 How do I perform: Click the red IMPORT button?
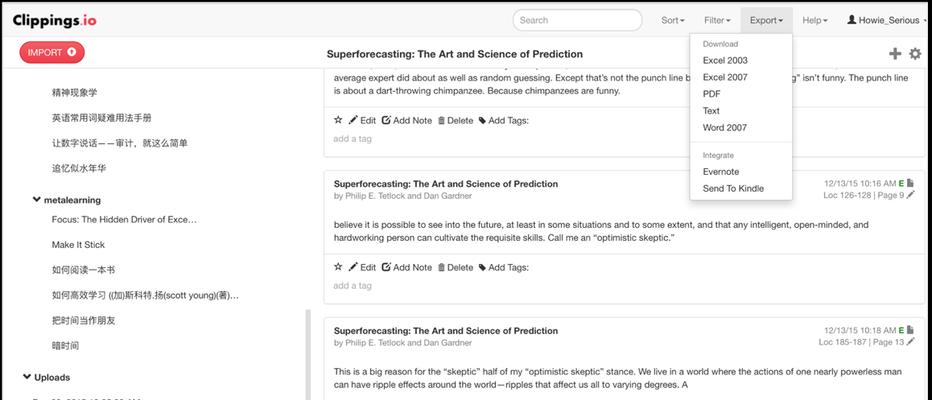coord(52,52)
